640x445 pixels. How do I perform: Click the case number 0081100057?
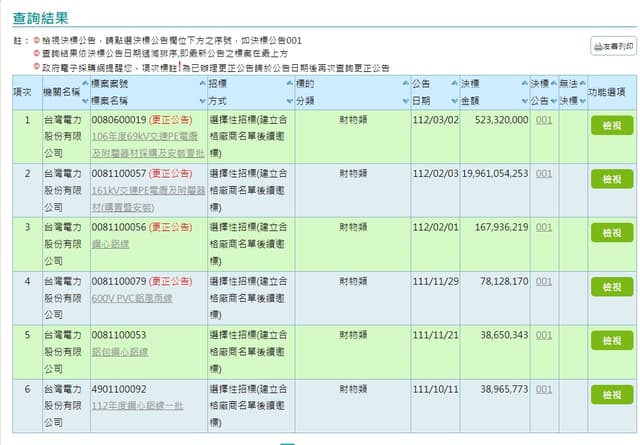pyautogui.click(x=119, y=174)
